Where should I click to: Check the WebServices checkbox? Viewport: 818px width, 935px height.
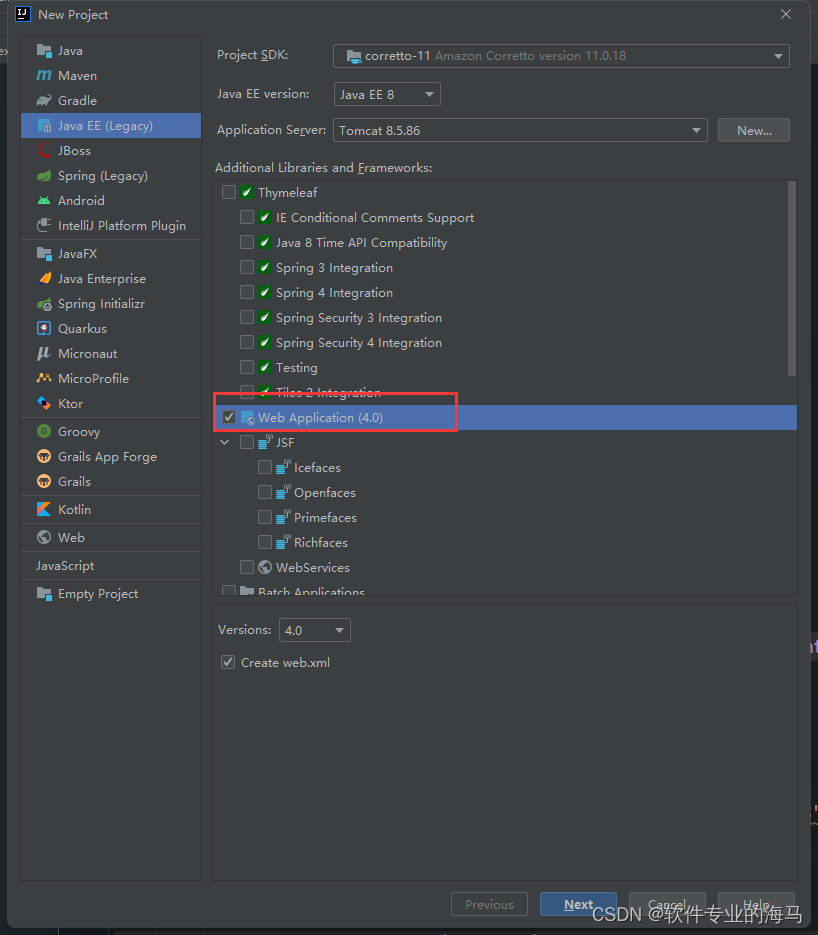[x=247, y=567]
